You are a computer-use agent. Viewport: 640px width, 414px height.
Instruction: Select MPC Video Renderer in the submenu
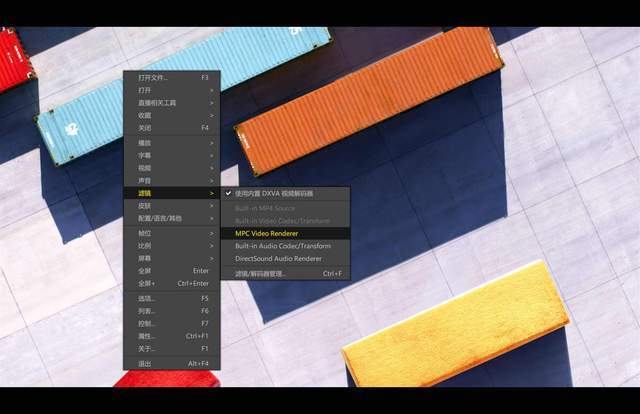click(285, 234)
